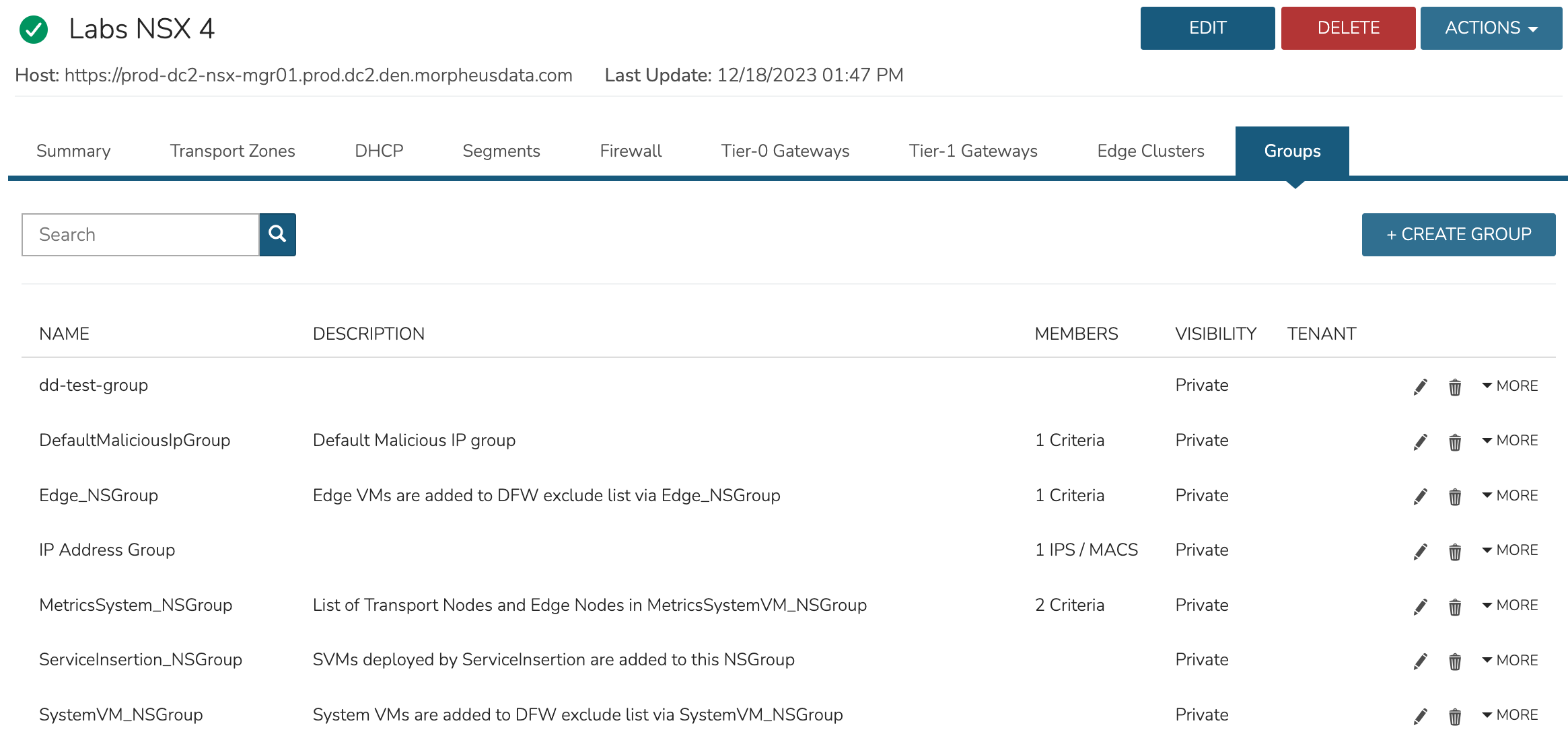
Task: Click pencil icon for Edge_NSGroup row
Action: pos(1420,496)
